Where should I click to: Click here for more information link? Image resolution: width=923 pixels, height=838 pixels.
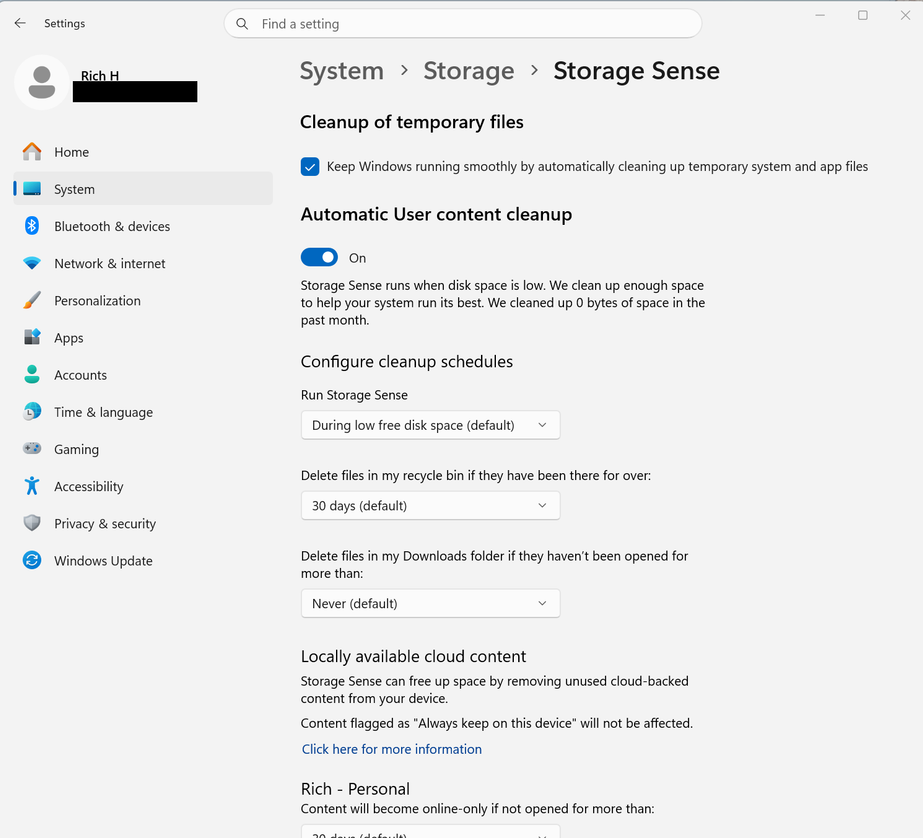coord(391,749)
